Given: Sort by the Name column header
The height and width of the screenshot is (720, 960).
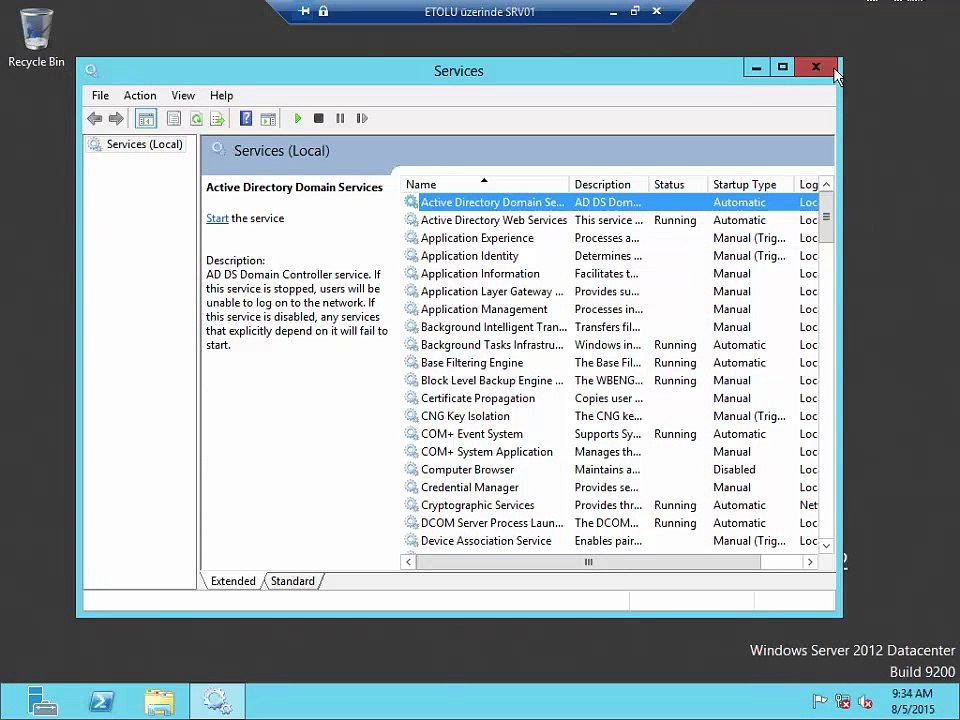Looking at the screenshot, I should pyautogui.click(x=484, y=184).
